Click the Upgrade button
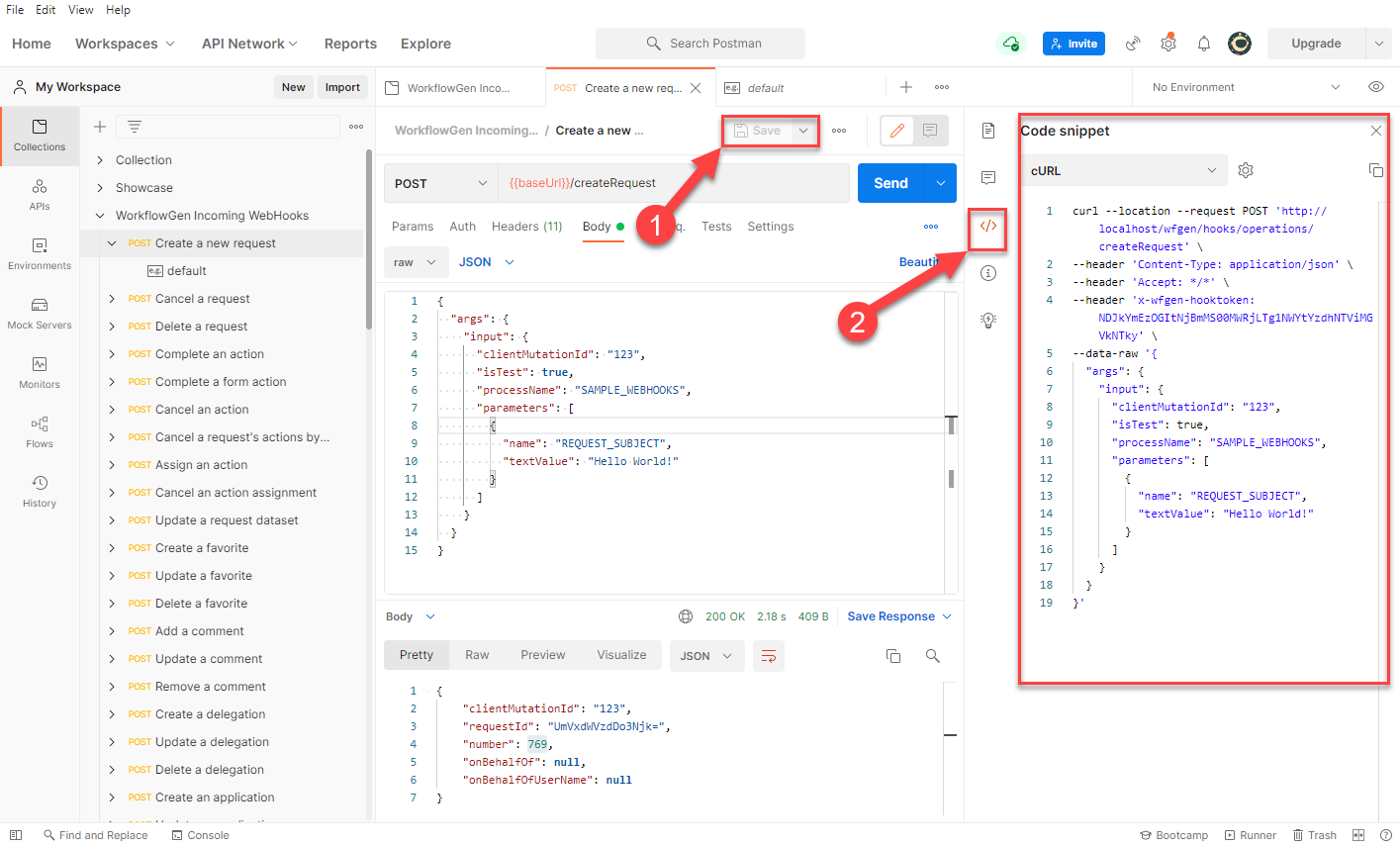The width and height of the screenshot is (1400, 847). point(1316,44)
